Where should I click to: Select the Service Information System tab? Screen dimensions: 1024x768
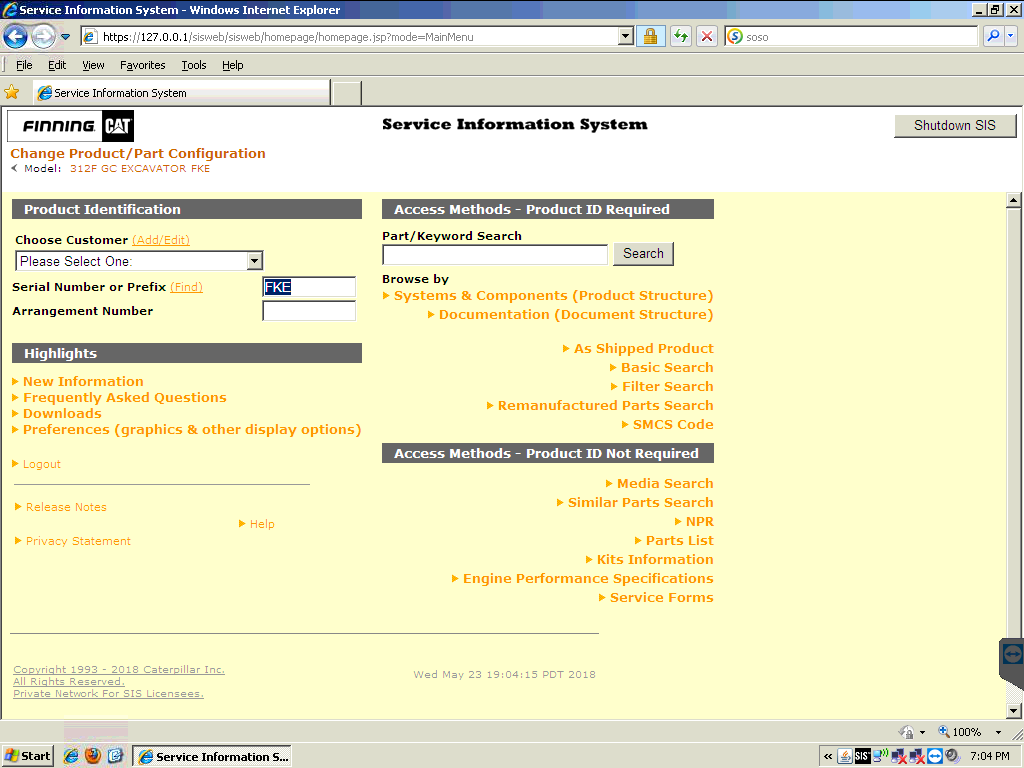point(182,93)
